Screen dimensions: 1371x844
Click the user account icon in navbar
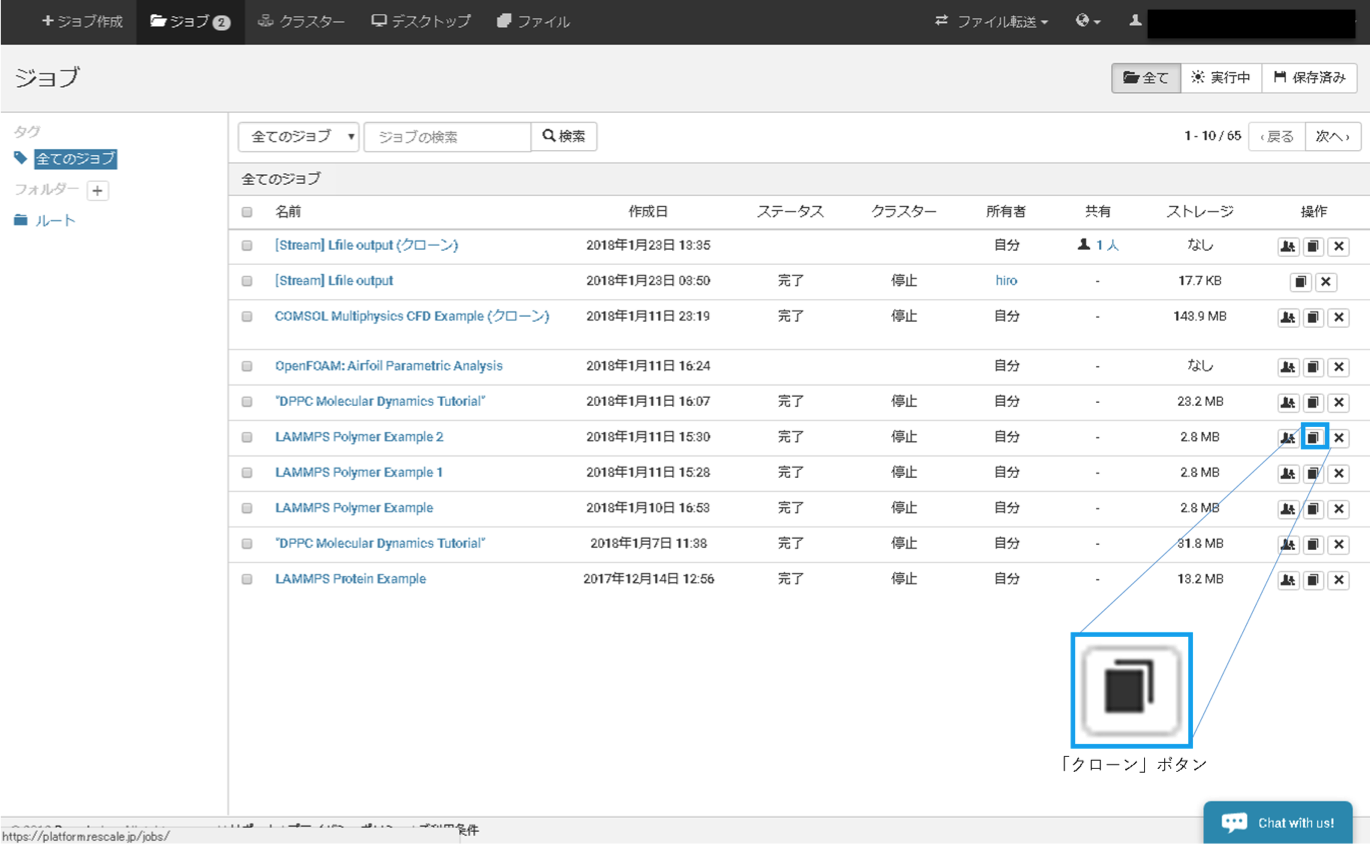coord(1135,21)
